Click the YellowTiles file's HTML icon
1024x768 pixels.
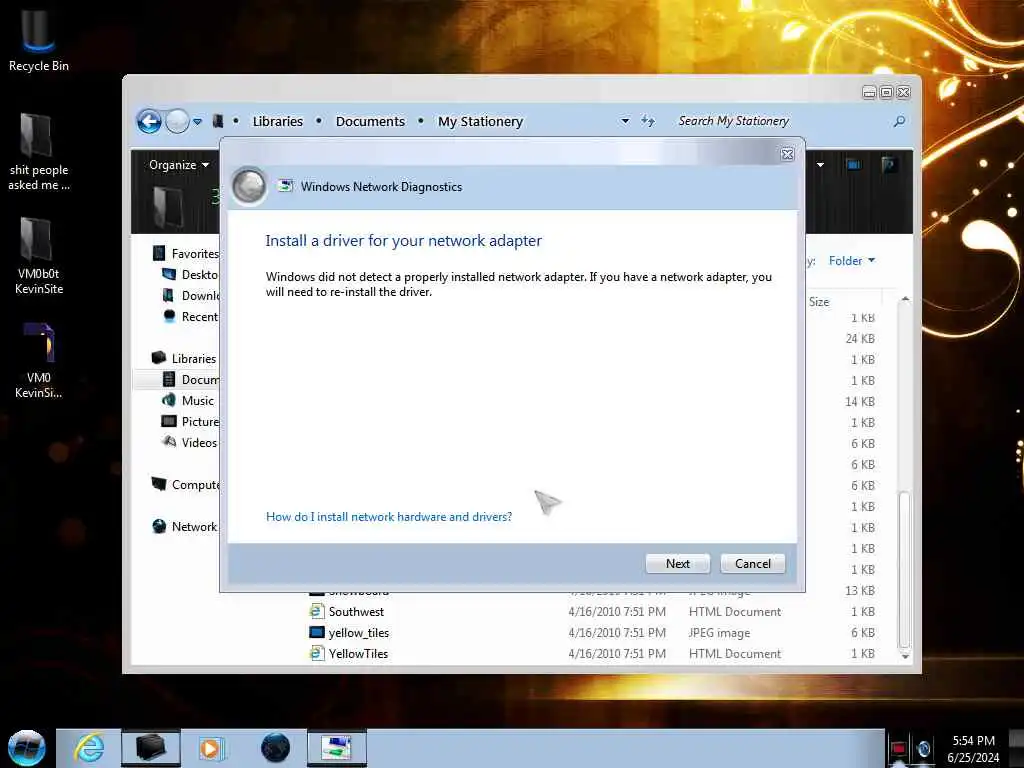pos(317,653)
